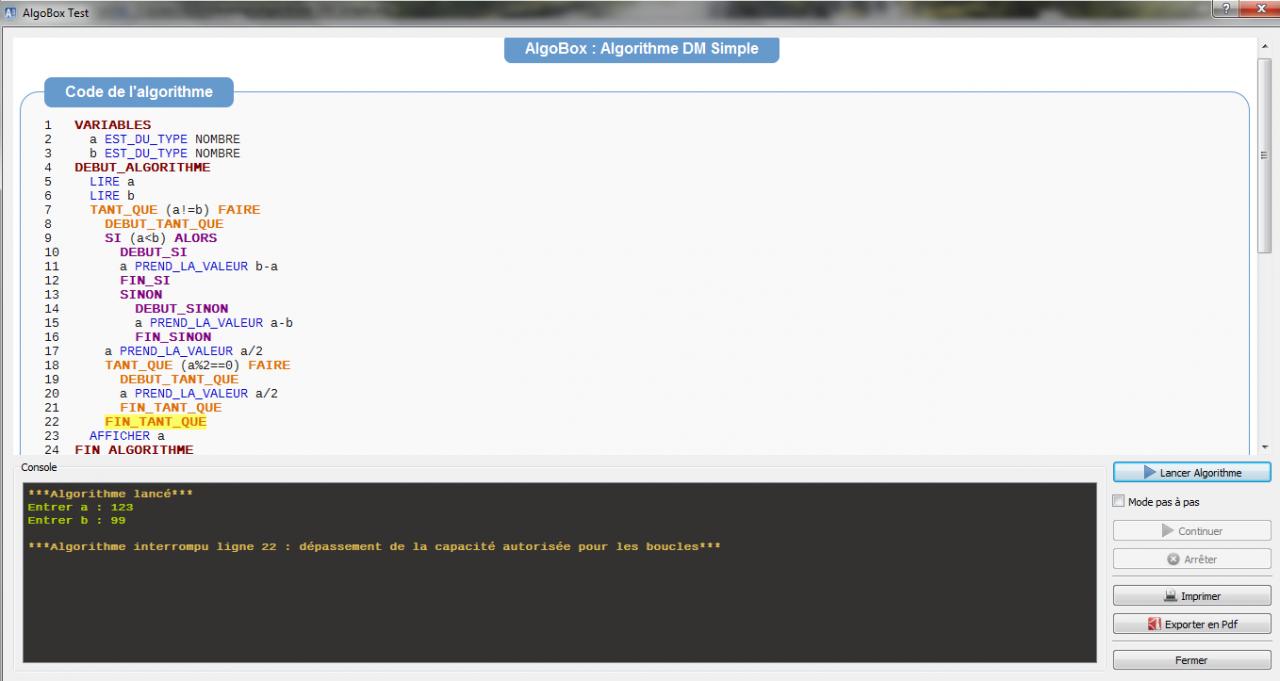Viewport: 1280px width, 681px height.
Task: Print using the Imprimer button
Action: [1192, 596]
